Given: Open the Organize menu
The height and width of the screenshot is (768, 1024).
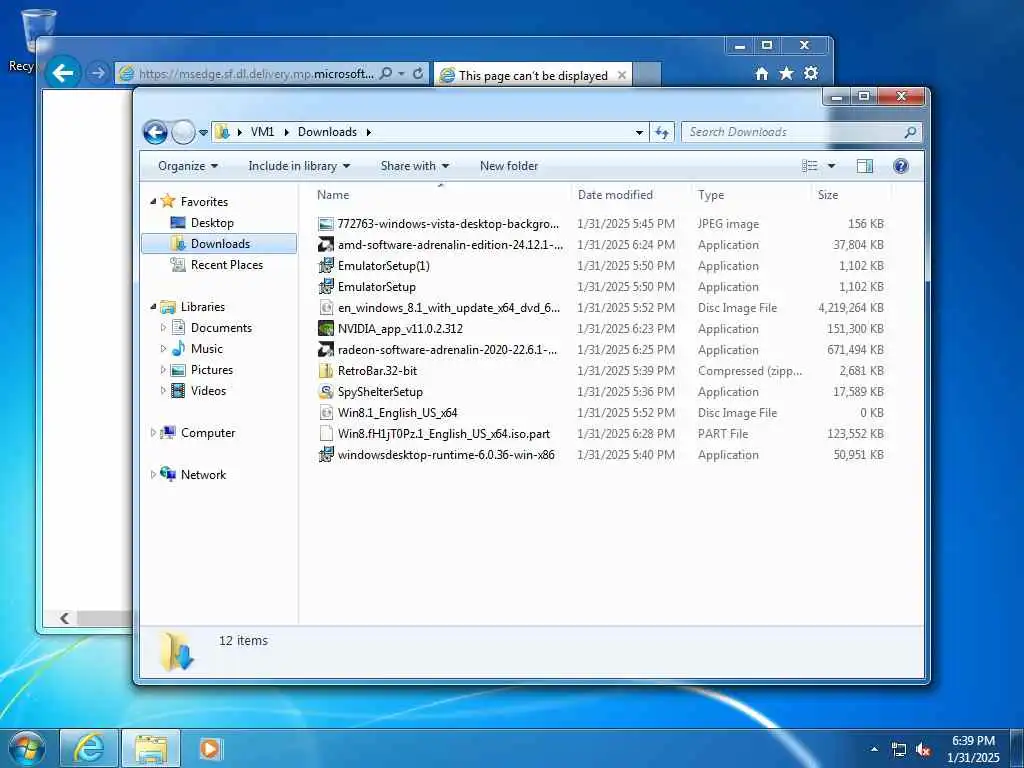Looking at the screenshot, I should (x=187, y=166).
